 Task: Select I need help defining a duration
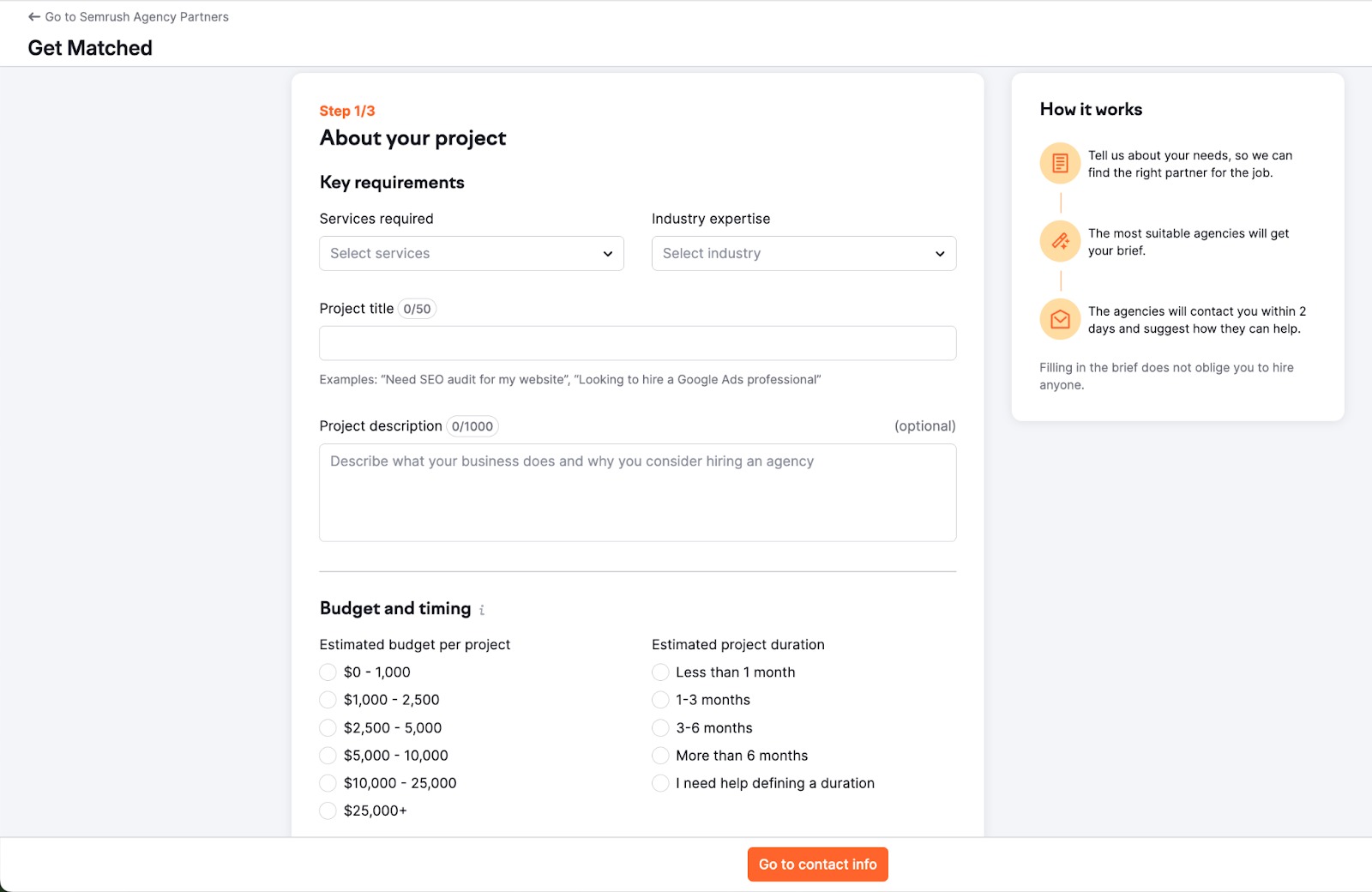tap(660, 783)
